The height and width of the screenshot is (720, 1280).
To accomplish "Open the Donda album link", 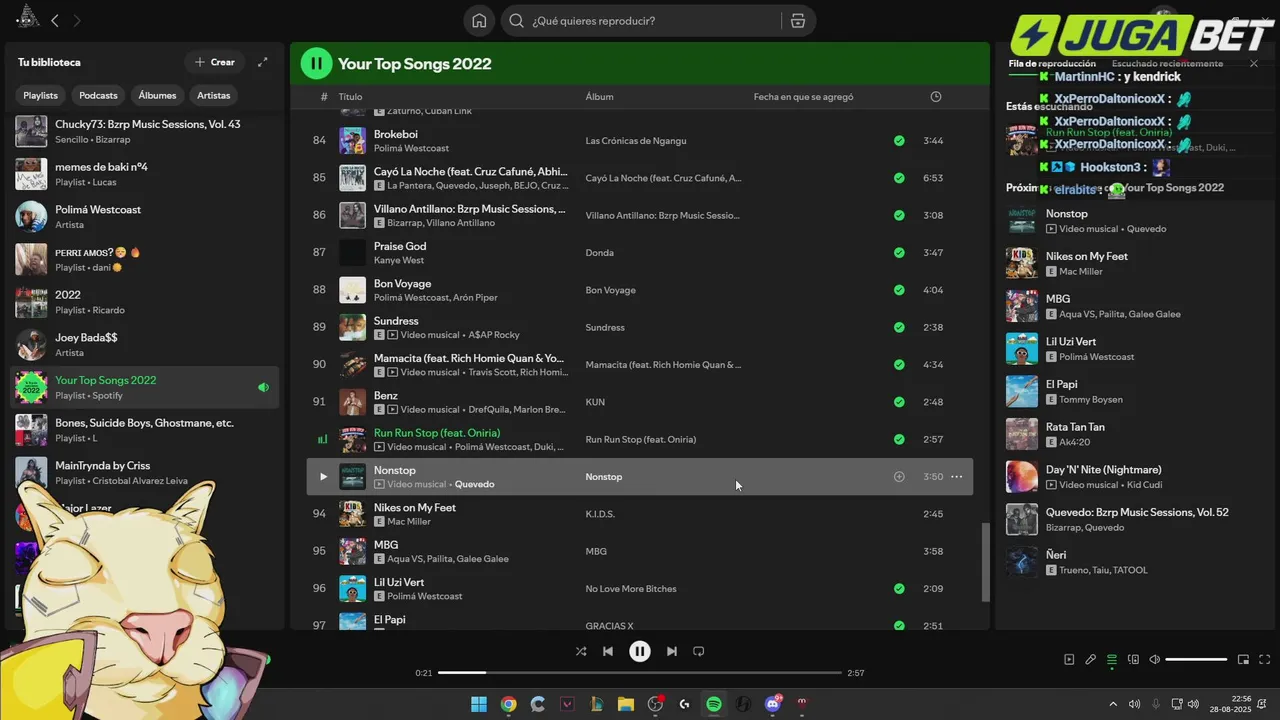I will pyautogui.click(x=600, y=253).
